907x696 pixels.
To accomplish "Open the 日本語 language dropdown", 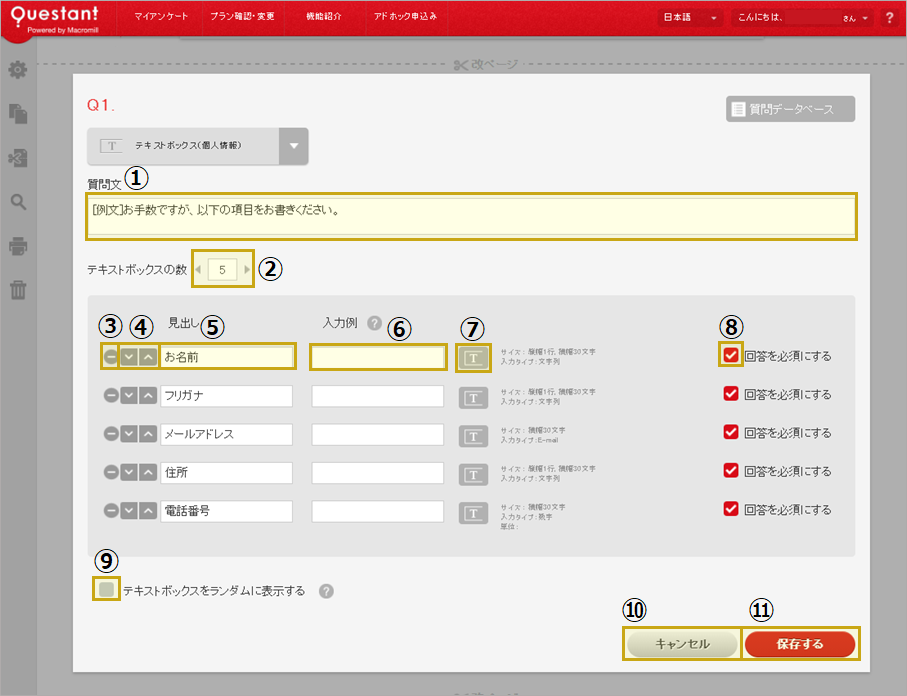I will tap(691, 18).
